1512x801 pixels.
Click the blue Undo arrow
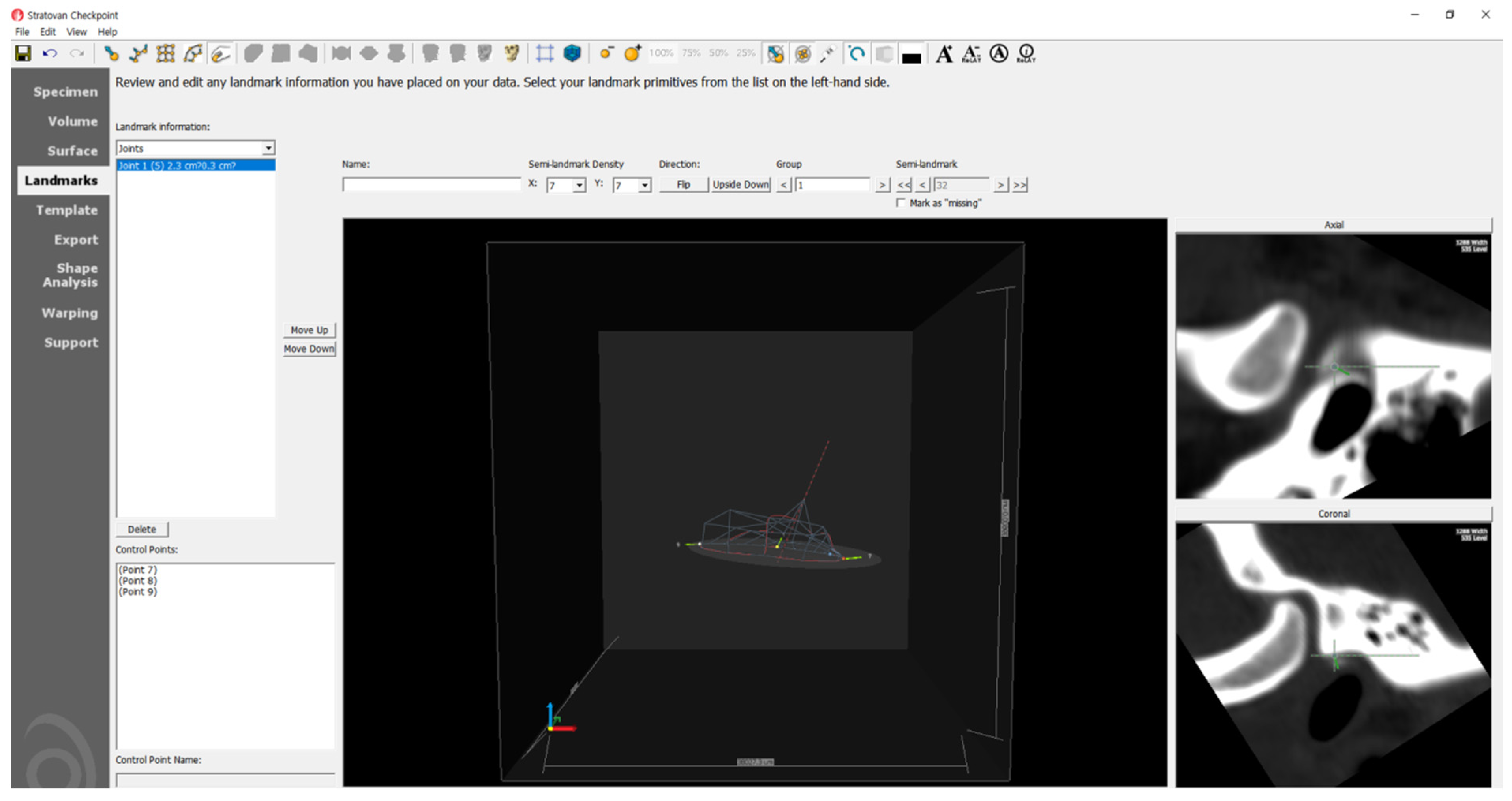pos(50,54)
